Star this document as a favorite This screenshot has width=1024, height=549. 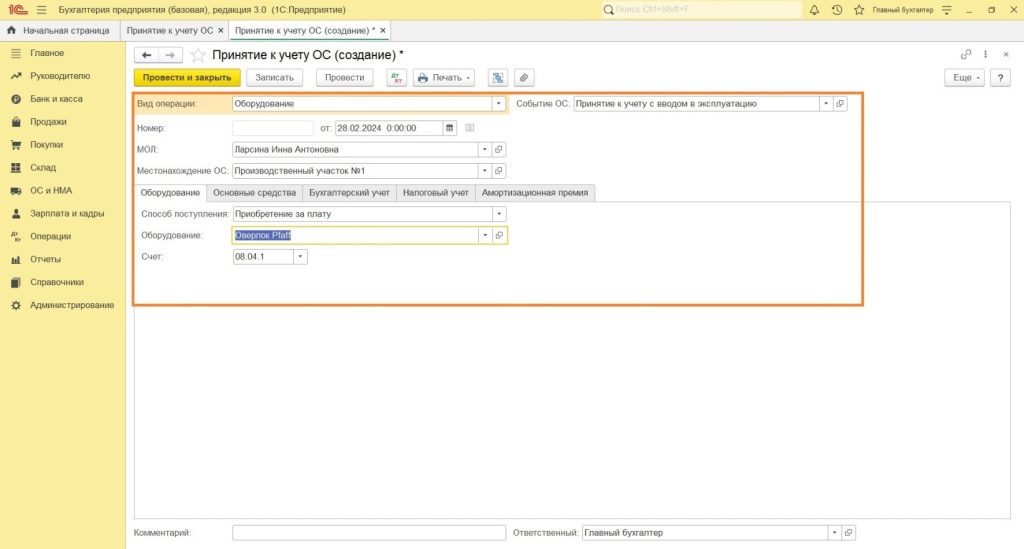198,55
